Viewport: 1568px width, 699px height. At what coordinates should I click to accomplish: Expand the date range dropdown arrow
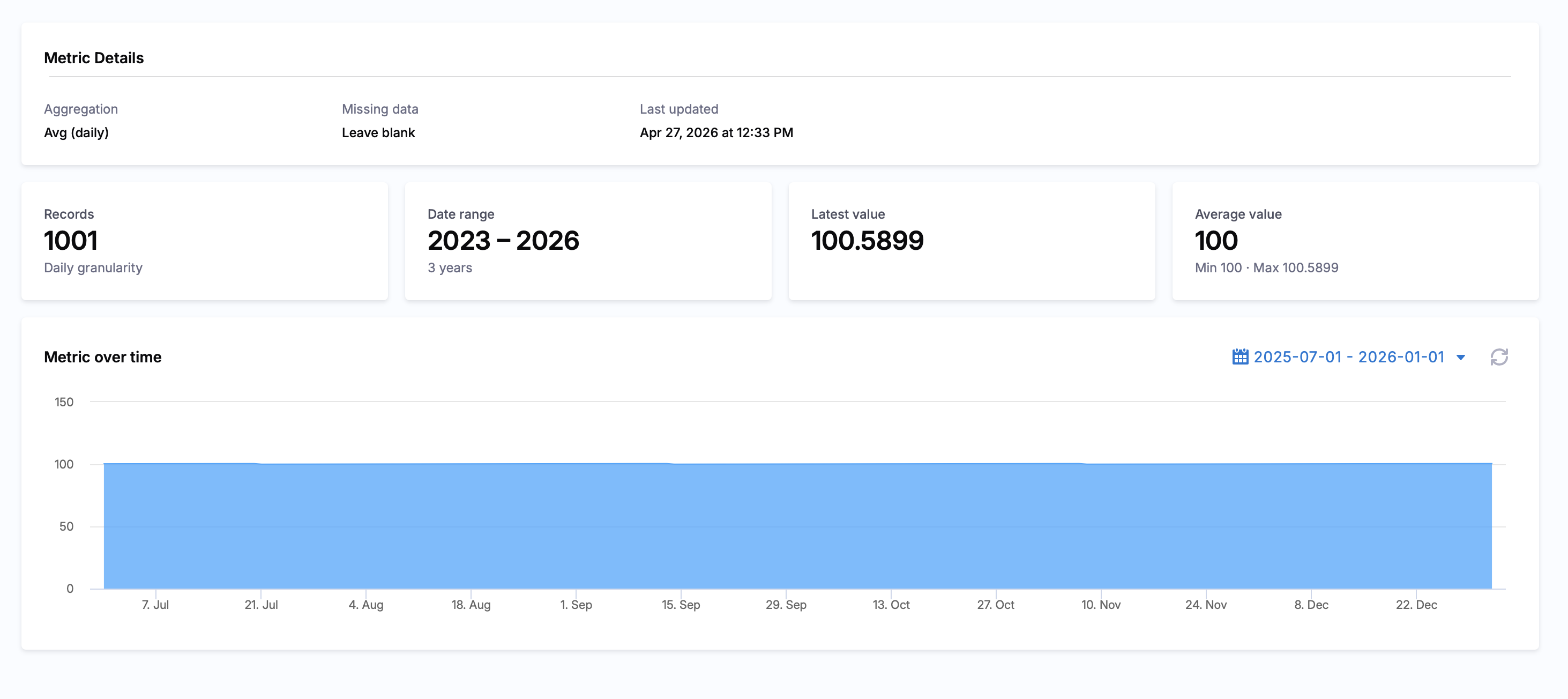[x=1460, y=358]
